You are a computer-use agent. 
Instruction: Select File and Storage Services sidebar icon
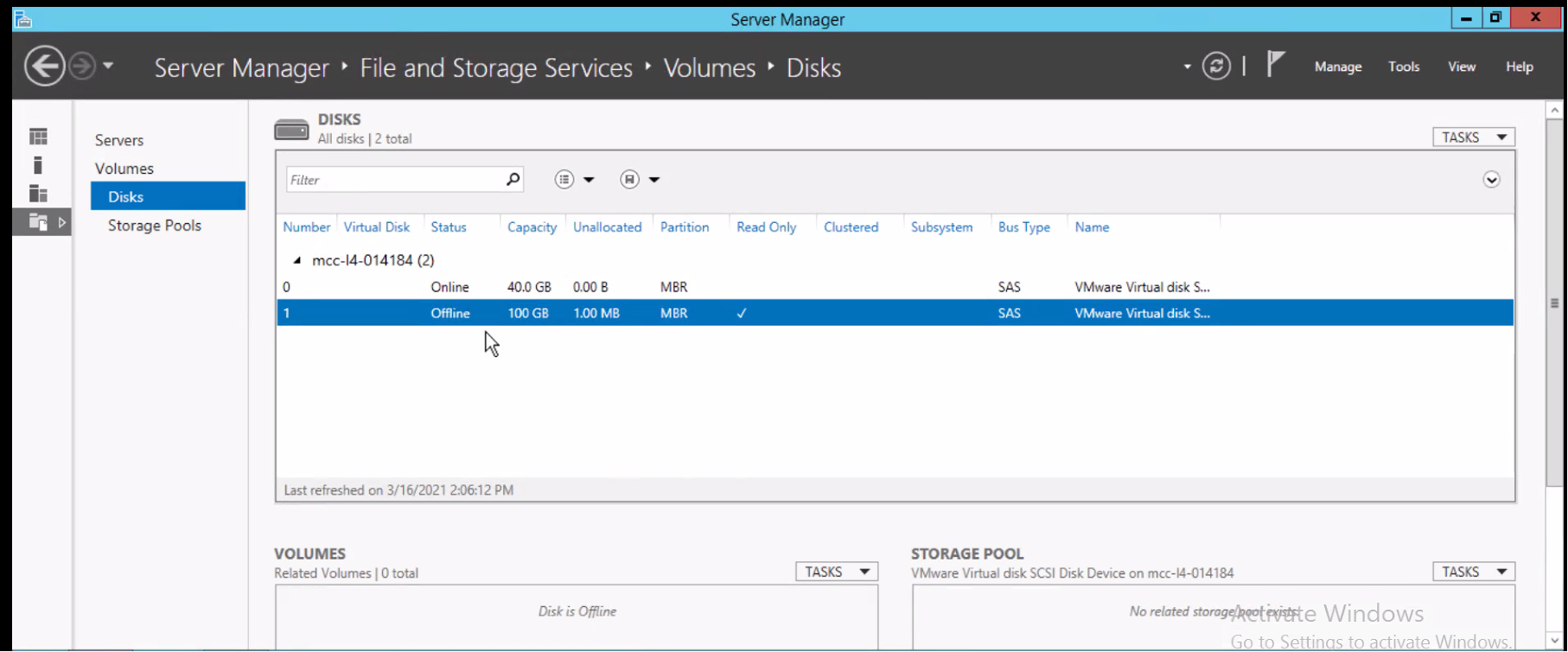pos(38,222)
